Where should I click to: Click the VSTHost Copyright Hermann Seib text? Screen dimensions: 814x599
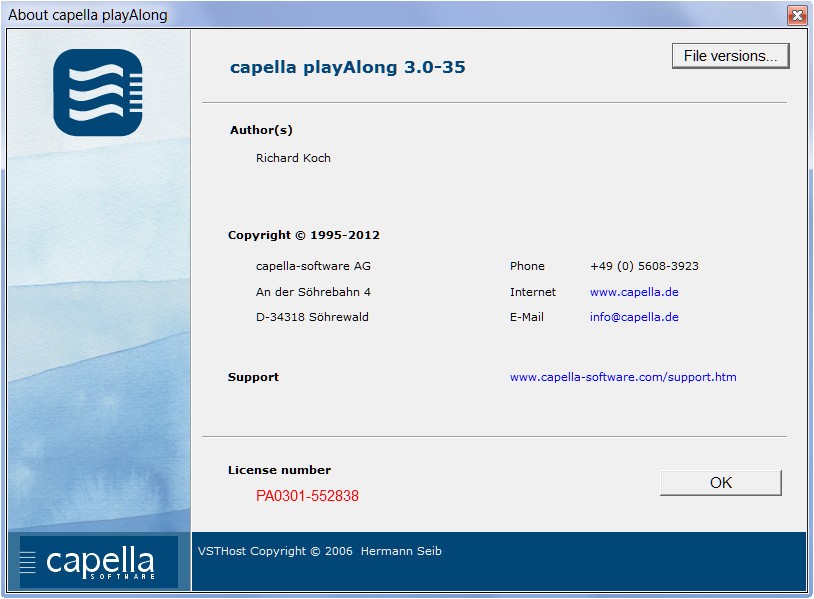pos(319,551)
